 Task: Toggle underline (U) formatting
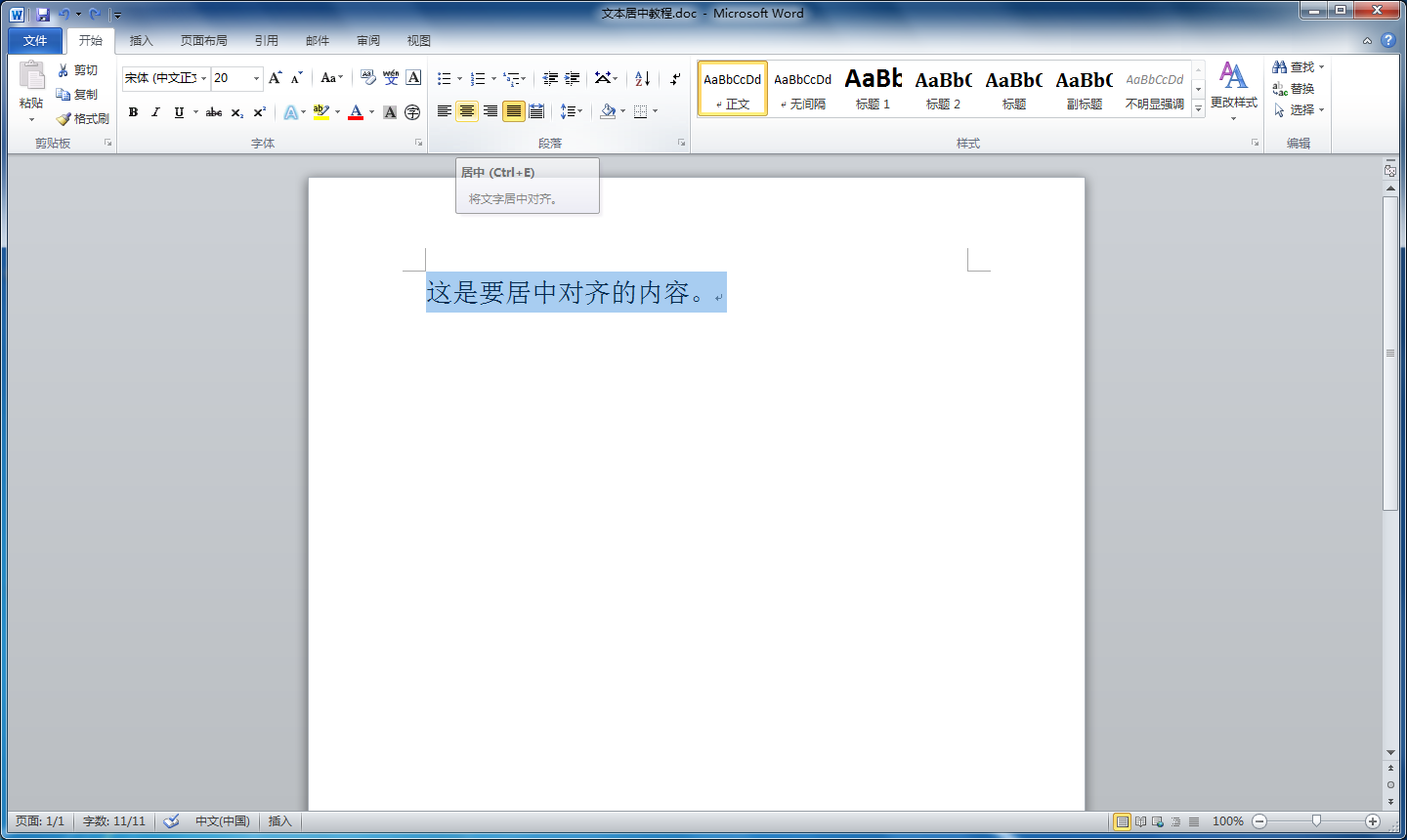tap(179, 112)
